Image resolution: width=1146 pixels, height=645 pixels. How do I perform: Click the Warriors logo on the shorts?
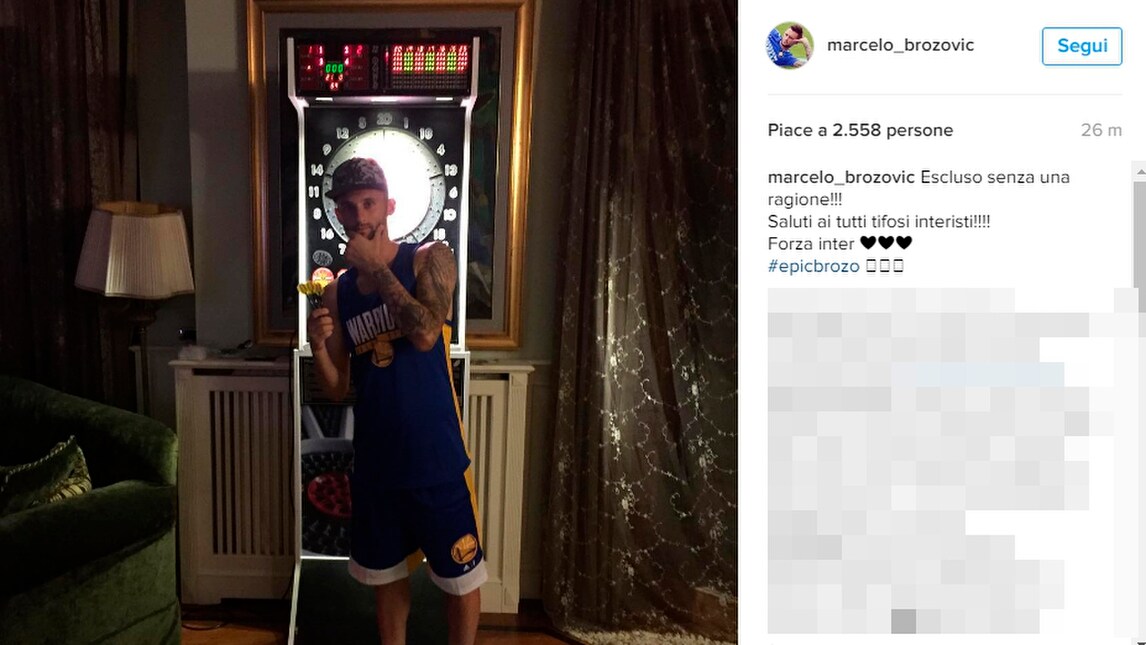coord(464,548)
